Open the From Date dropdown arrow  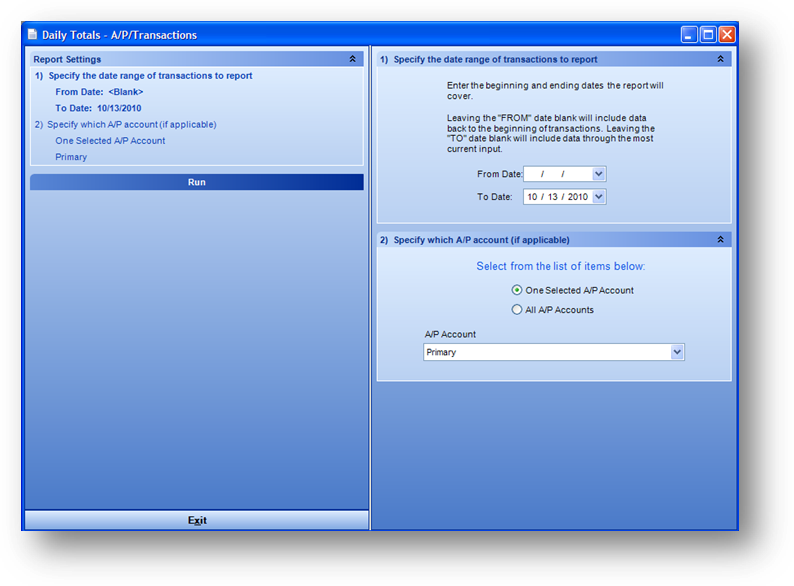pos(599,174)
